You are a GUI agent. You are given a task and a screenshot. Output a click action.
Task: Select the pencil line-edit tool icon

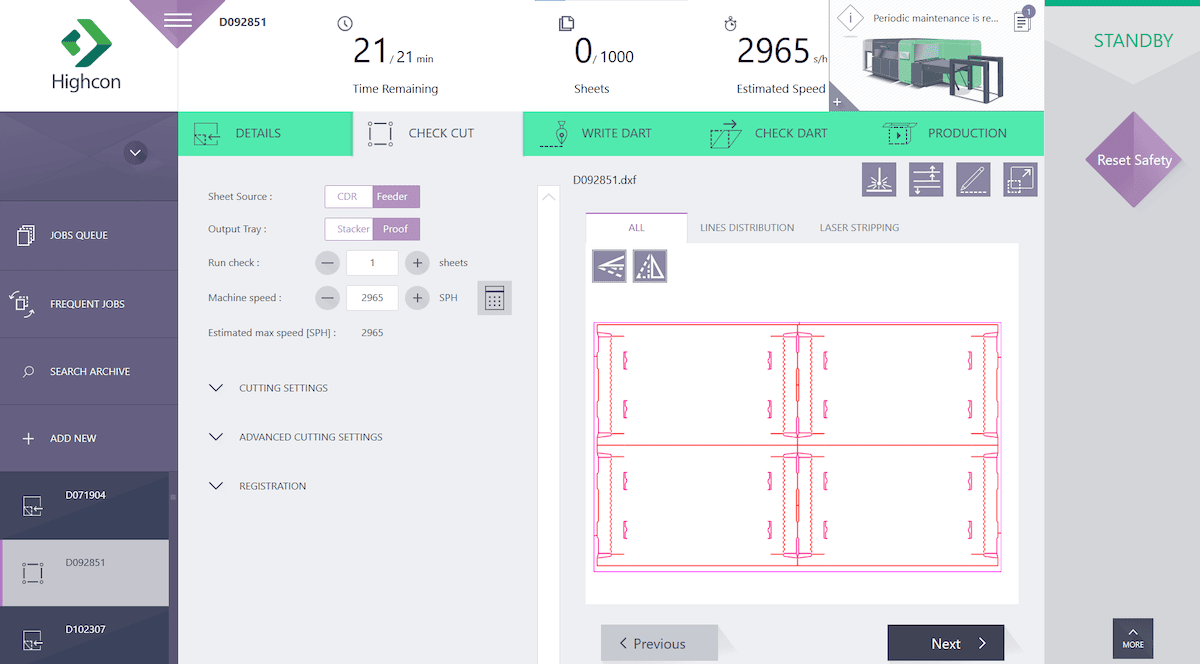pos(972,179)
